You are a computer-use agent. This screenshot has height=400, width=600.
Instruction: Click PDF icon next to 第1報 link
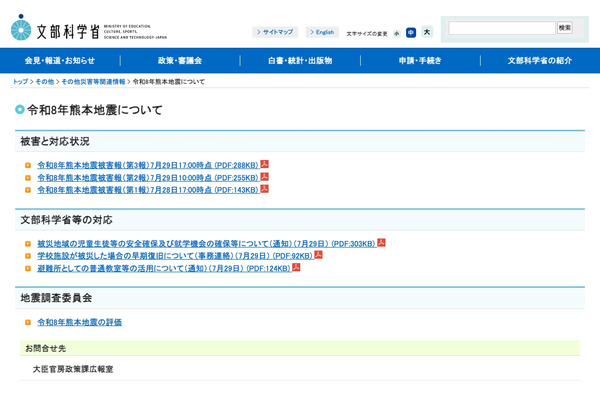point(264,189)
